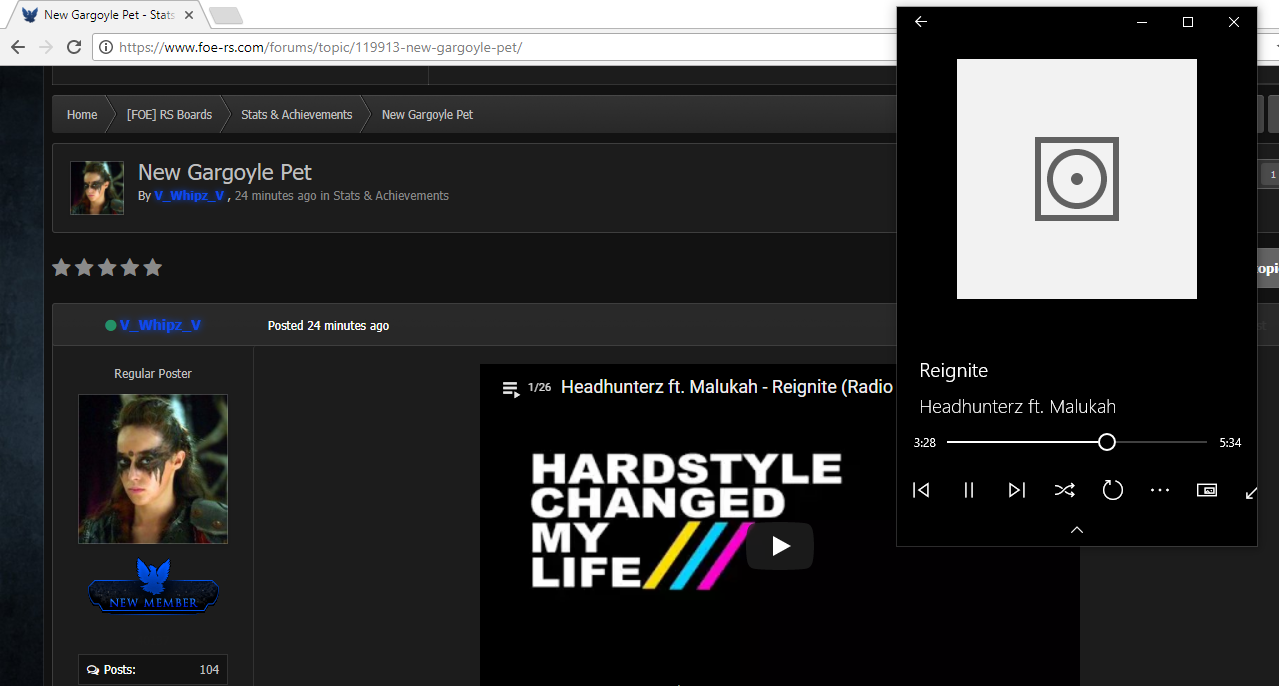Viewport: 1279px width, 686px height.
Task: Close the New Gargoyle Pet browser tab
Action: pos(189,15)
